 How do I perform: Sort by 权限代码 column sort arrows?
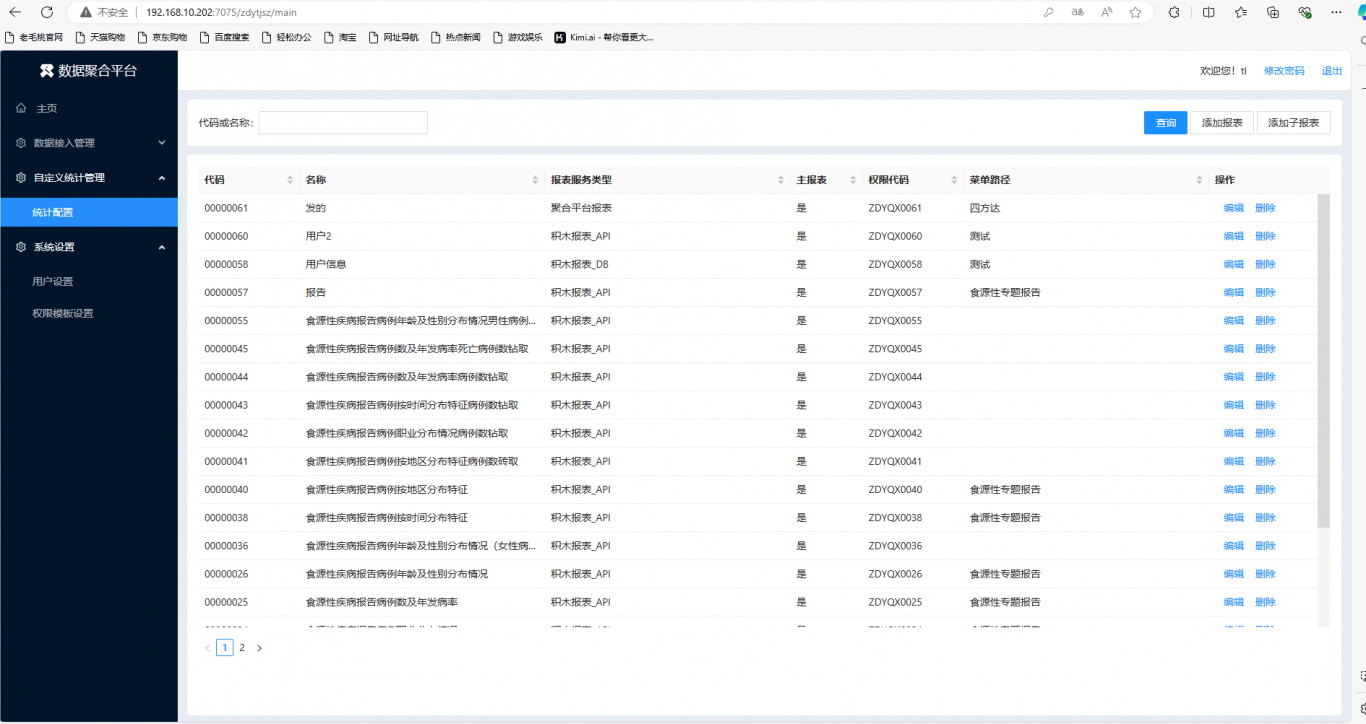(x=953, y=180)
